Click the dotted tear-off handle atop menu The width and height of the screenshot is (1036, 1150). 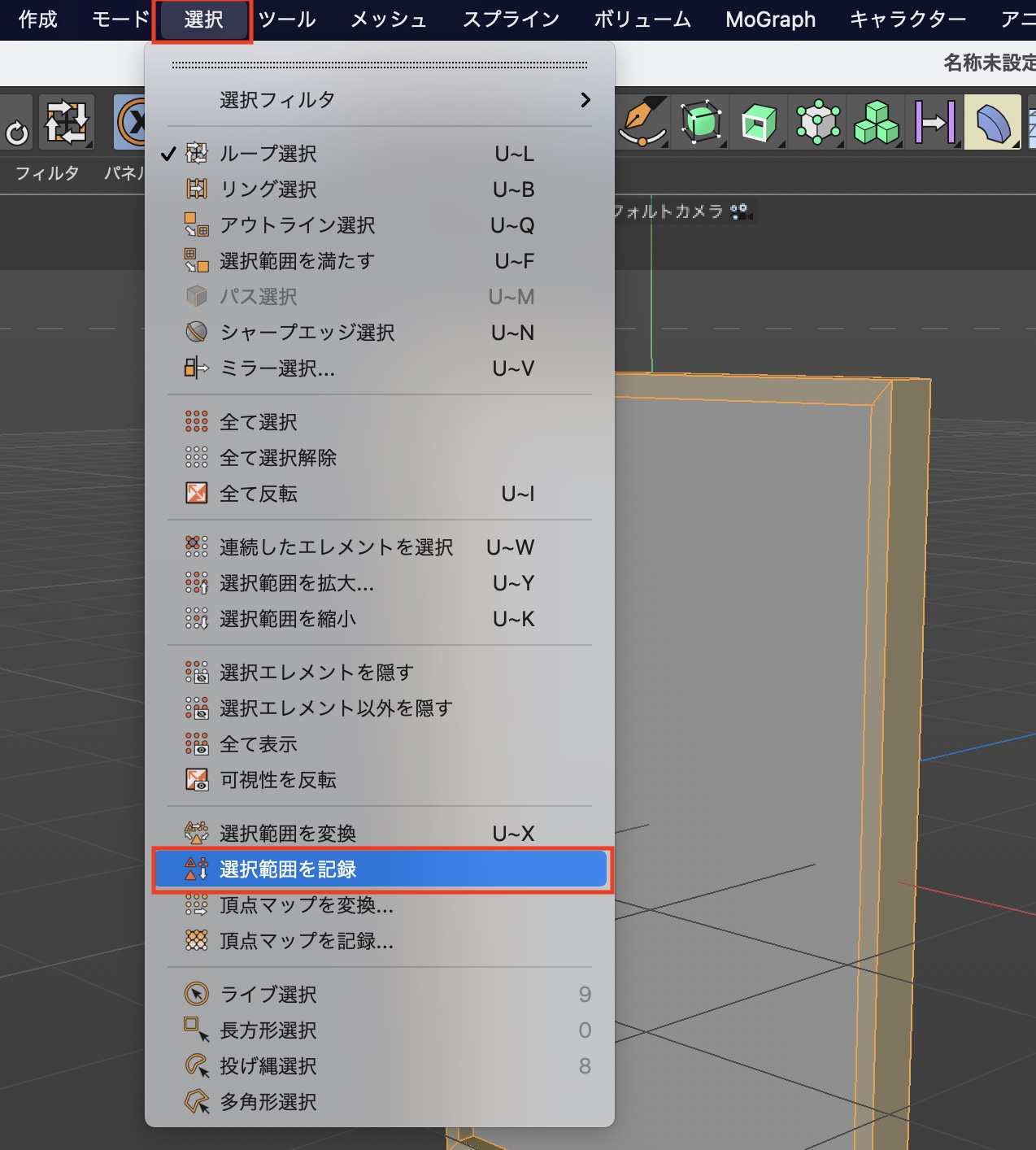click(379, 64)
